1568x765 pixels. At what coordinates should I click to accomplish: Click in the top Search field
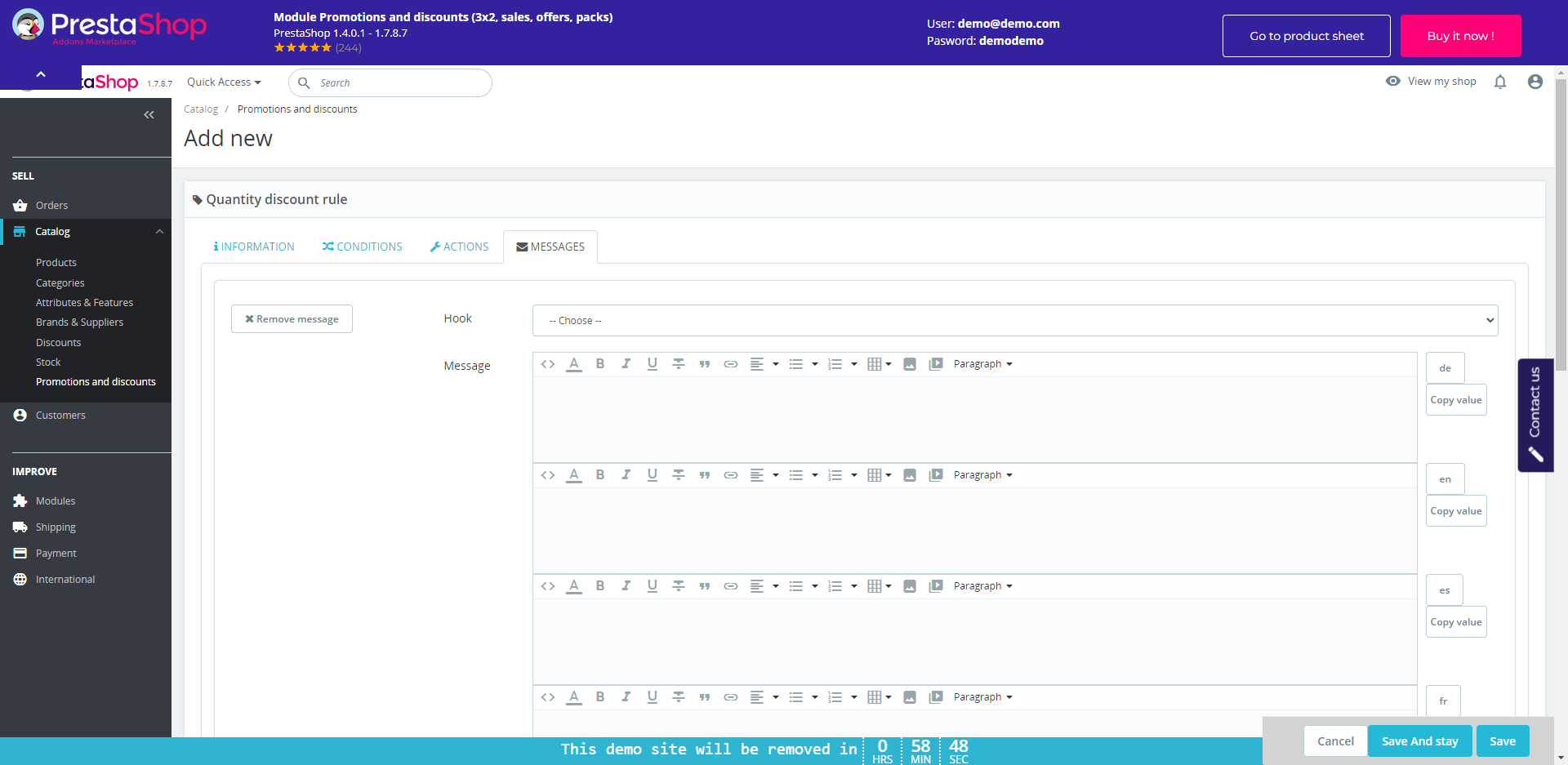(400, 83)
